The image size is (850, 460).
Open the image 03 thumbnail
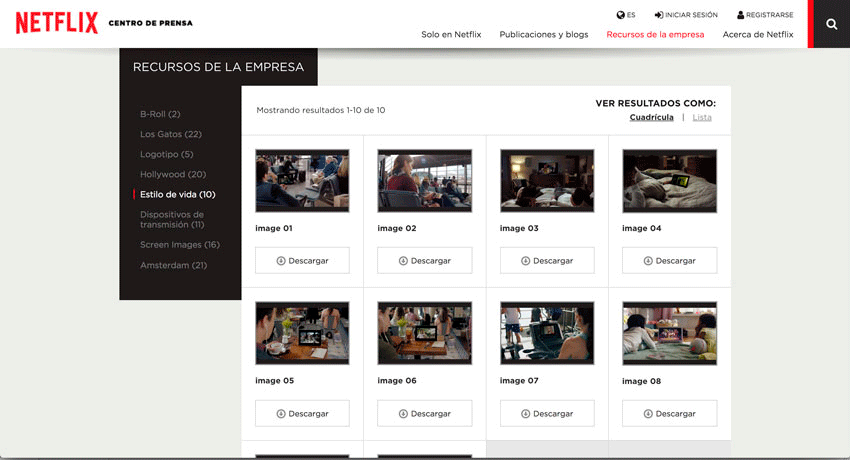pos(547,180)
